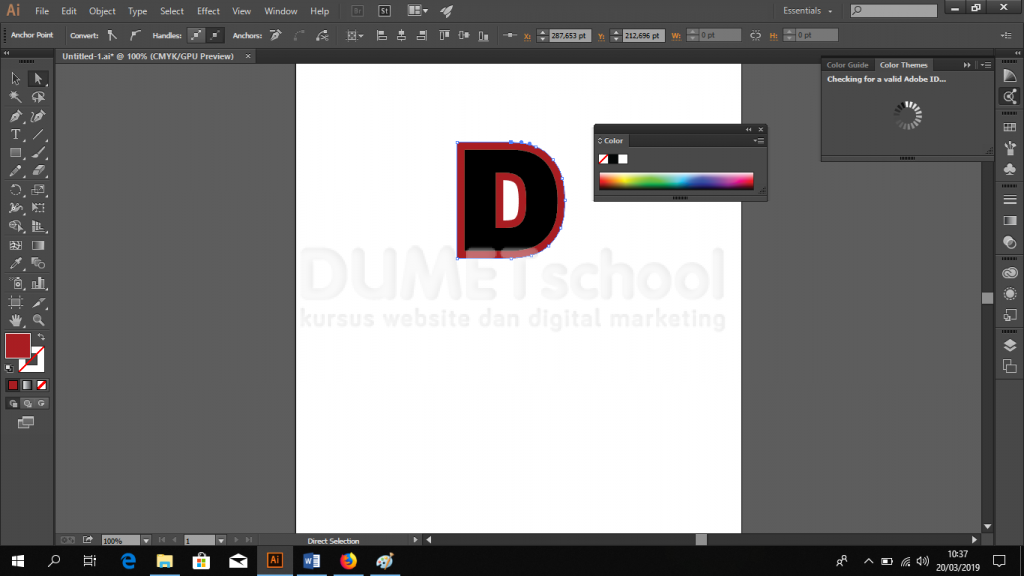
Task: Click Vertical Align Top button
Action: tap(444, 35)
